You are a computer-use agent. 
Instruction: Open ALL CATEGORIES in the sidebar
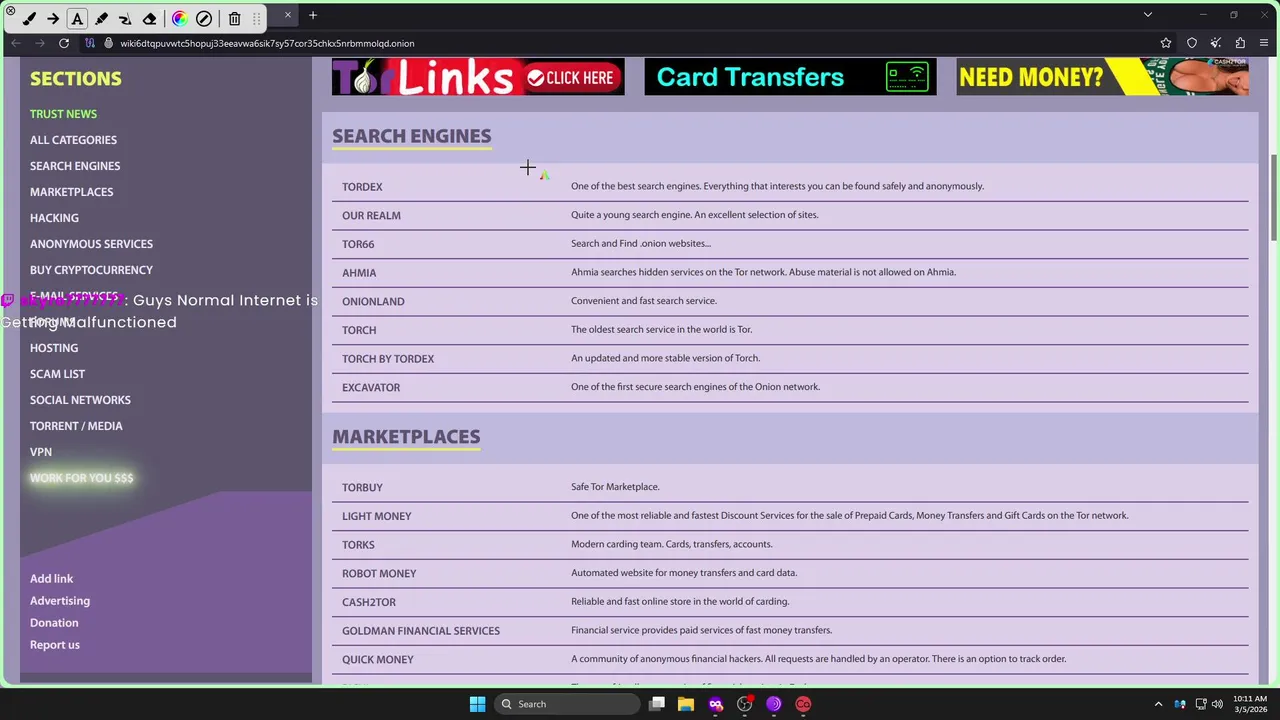click(x=73, y=140)
